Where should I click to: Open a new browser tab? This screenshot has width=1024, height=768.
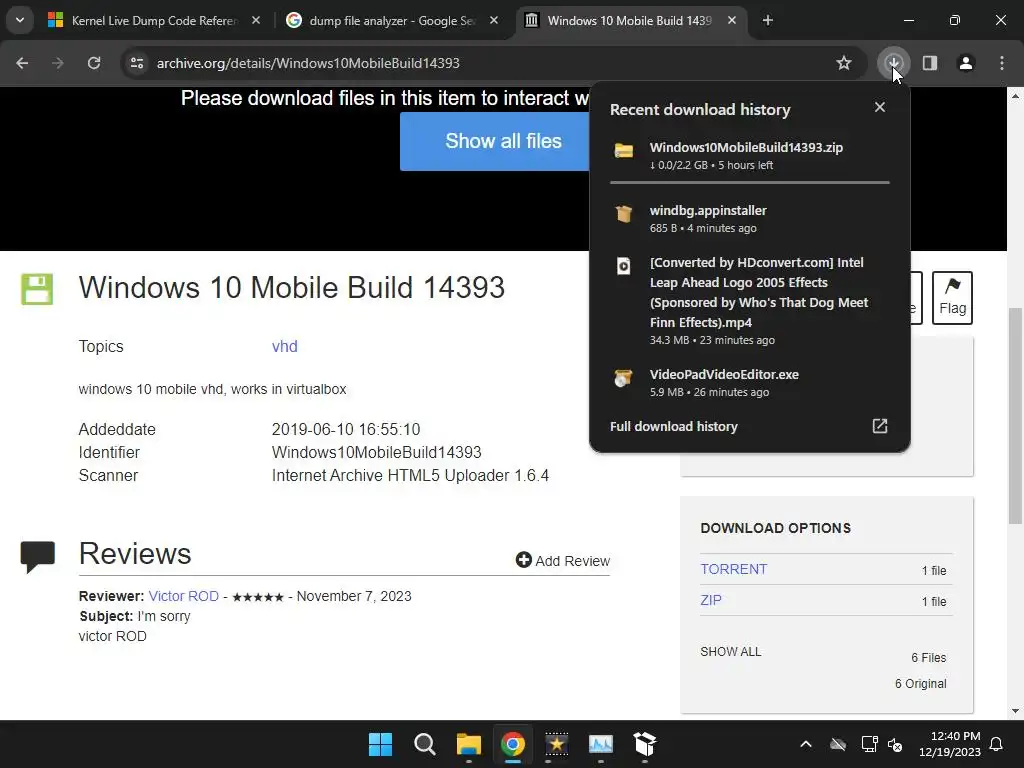coord(768,21)
